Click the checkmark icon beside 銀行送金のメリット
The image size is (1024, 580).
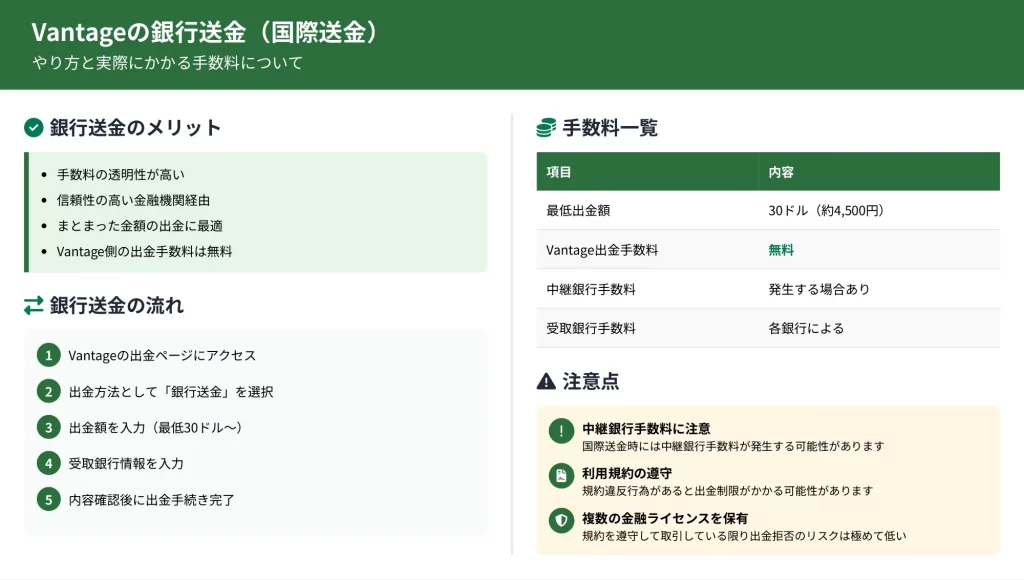(x=34, y=128)
